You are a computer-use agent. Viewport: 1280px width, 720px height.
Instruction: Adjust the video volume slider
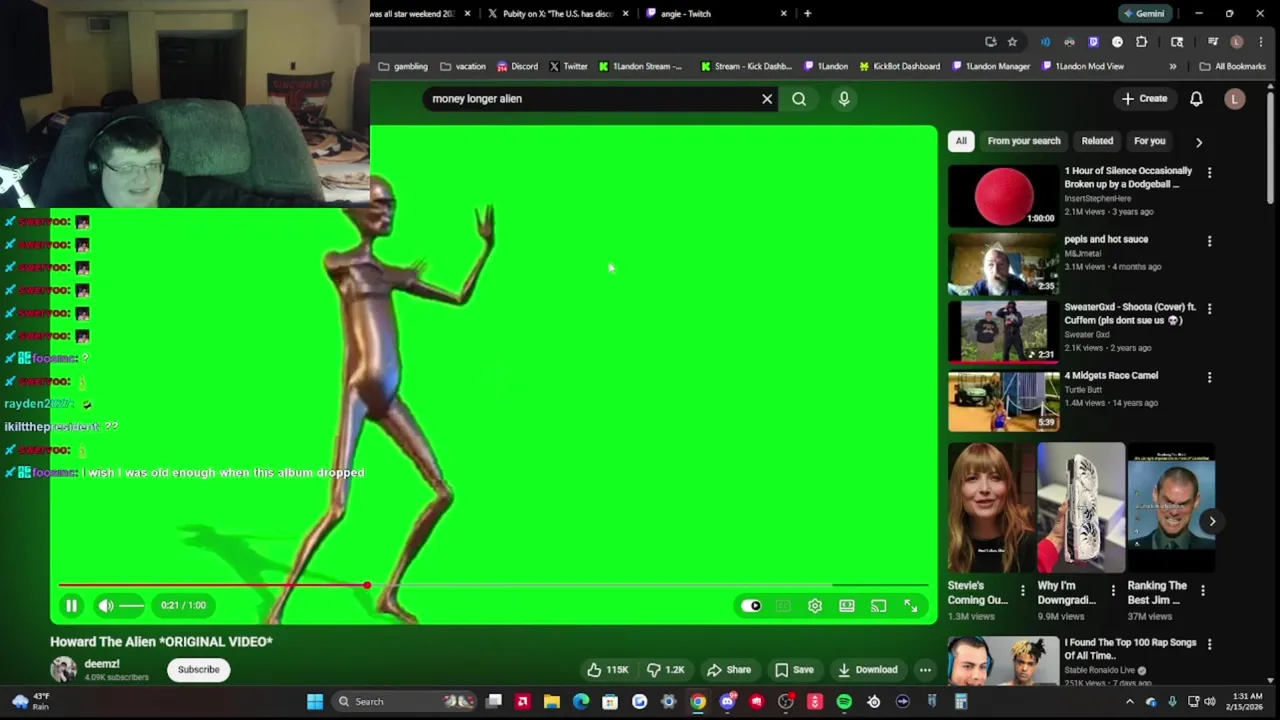click(132, 605)
